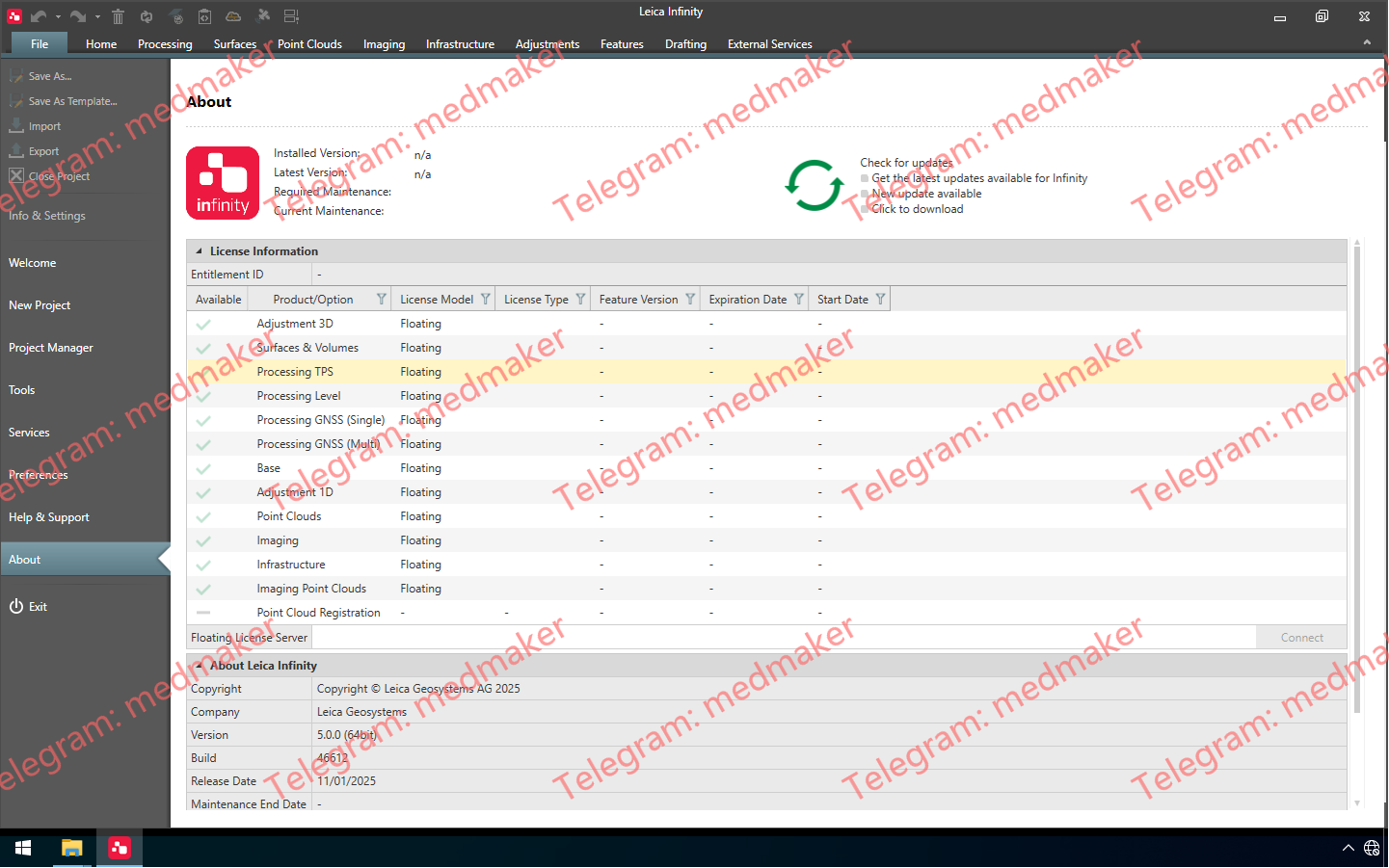The height and width of the screenshot is (868, 1389).
Task: Click the sync/refresh icon in the toolbar
Action: coord(147,15)
